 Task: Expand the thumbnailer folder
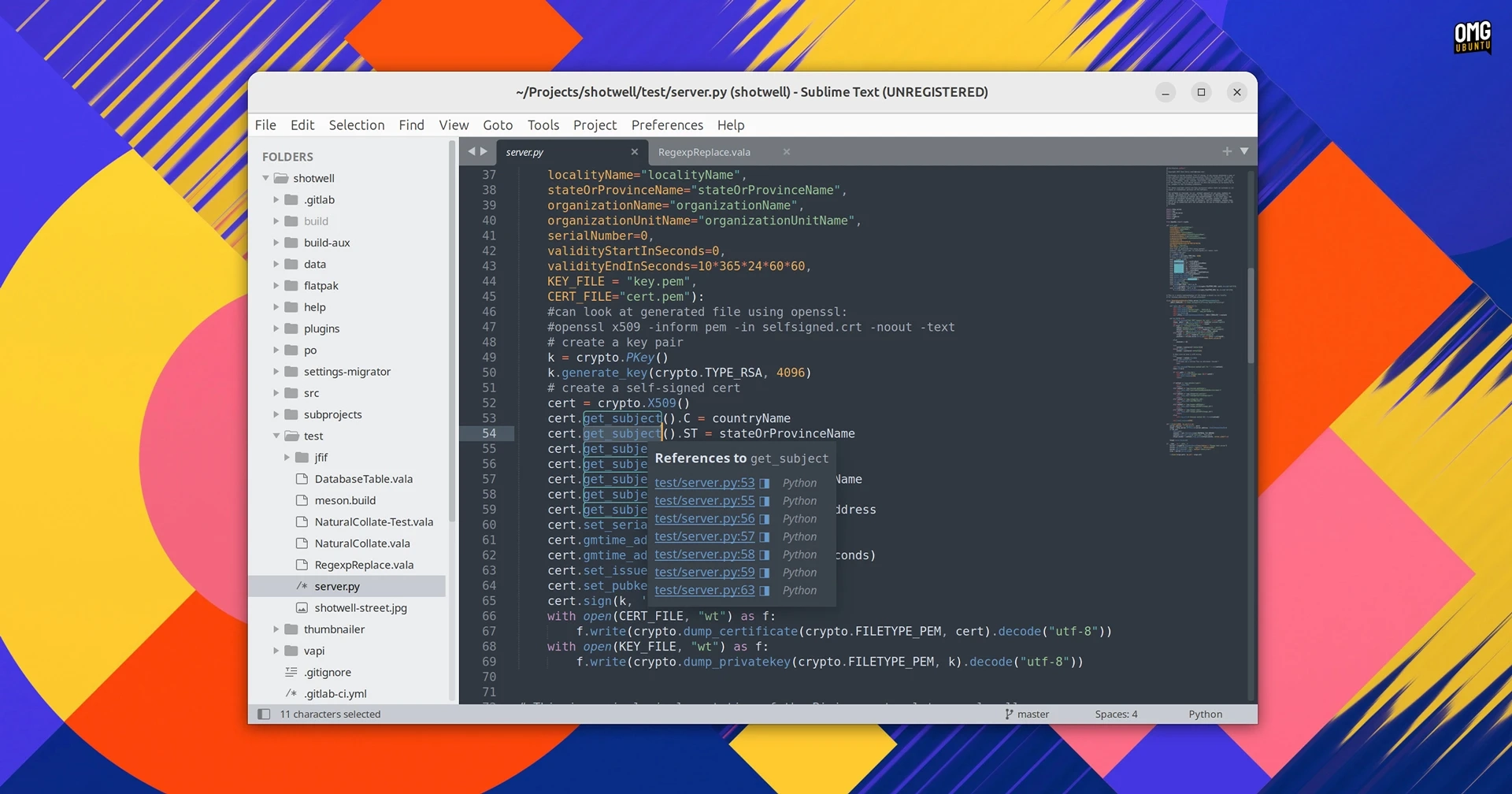[x=276, y=629]
